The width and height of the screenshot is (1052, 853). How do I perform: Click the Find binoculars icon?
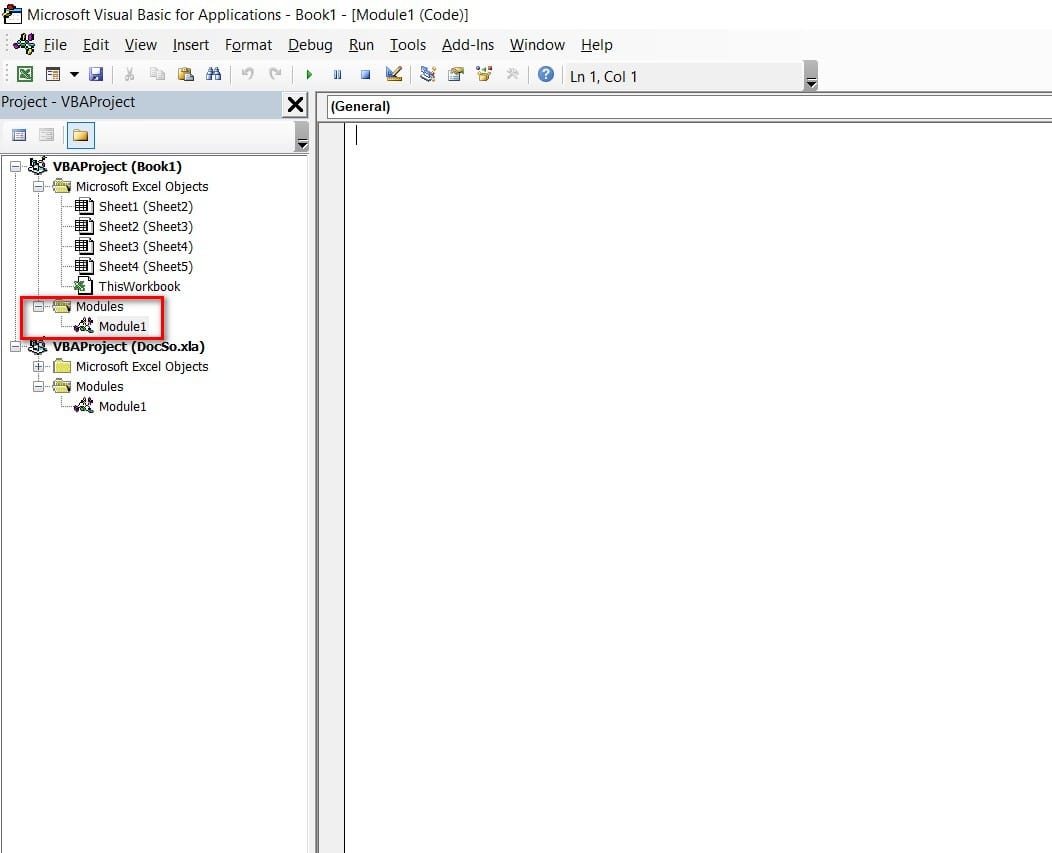(213, 75)
